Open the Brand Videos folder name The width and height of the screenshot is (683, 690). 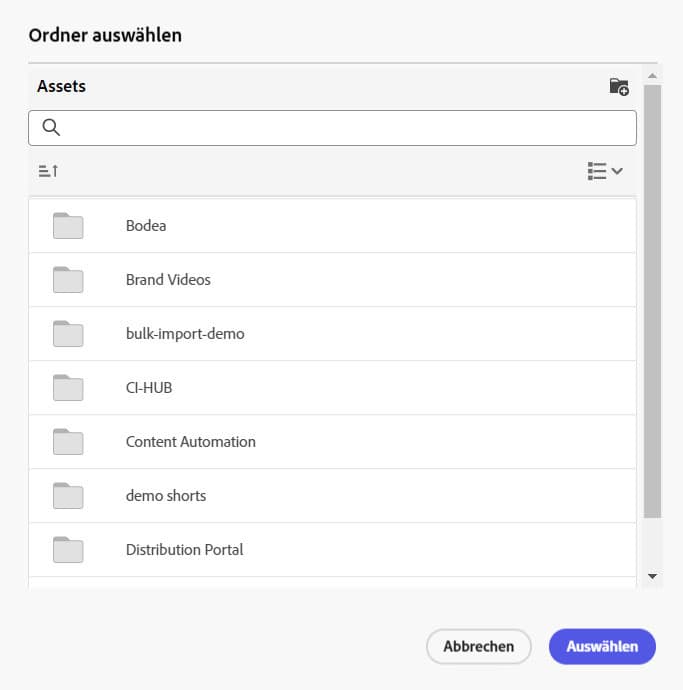coord(168,280)
